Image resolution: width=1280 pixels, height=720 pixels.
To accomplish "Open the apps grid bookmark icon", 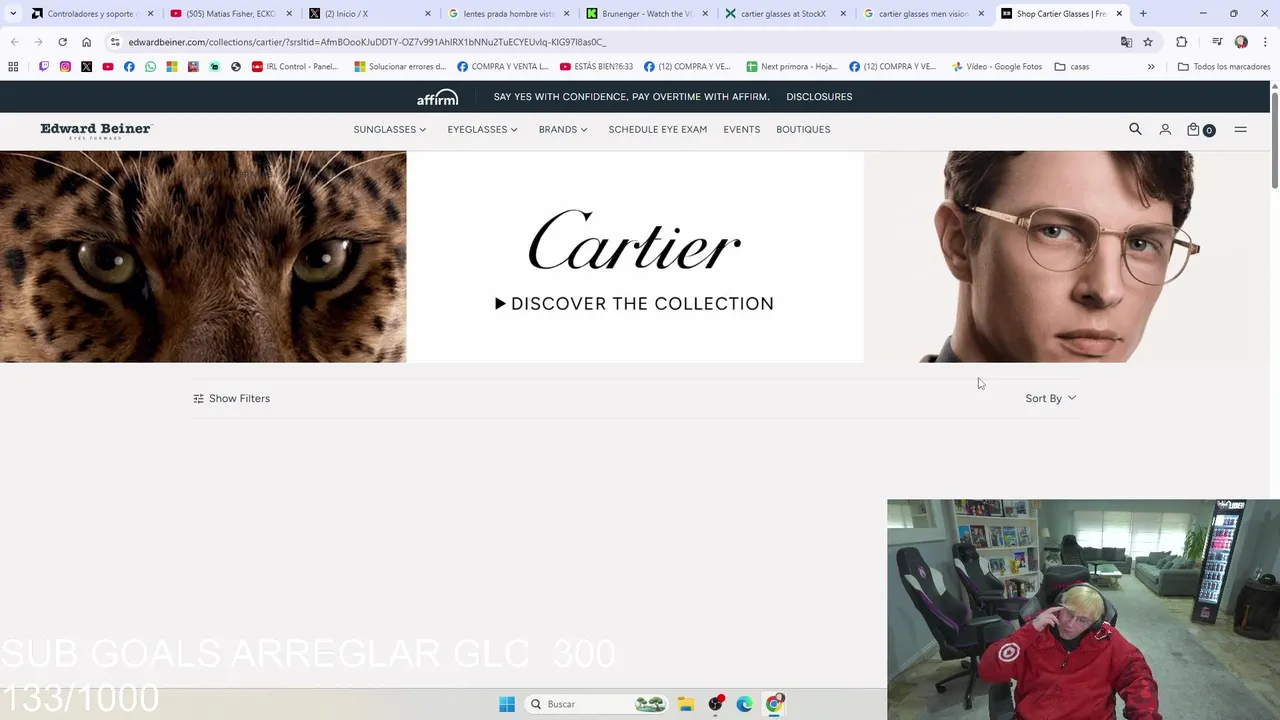I will tap(13, 67).
